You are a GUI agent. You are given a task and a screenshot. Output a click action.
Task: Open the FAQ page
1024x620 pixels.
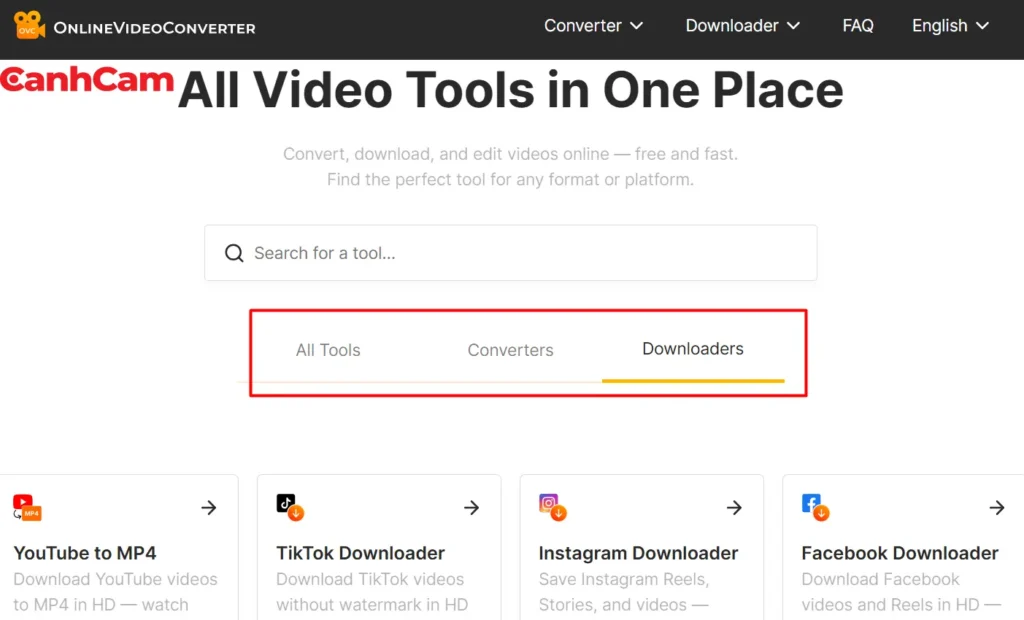[x=858, y=26]
